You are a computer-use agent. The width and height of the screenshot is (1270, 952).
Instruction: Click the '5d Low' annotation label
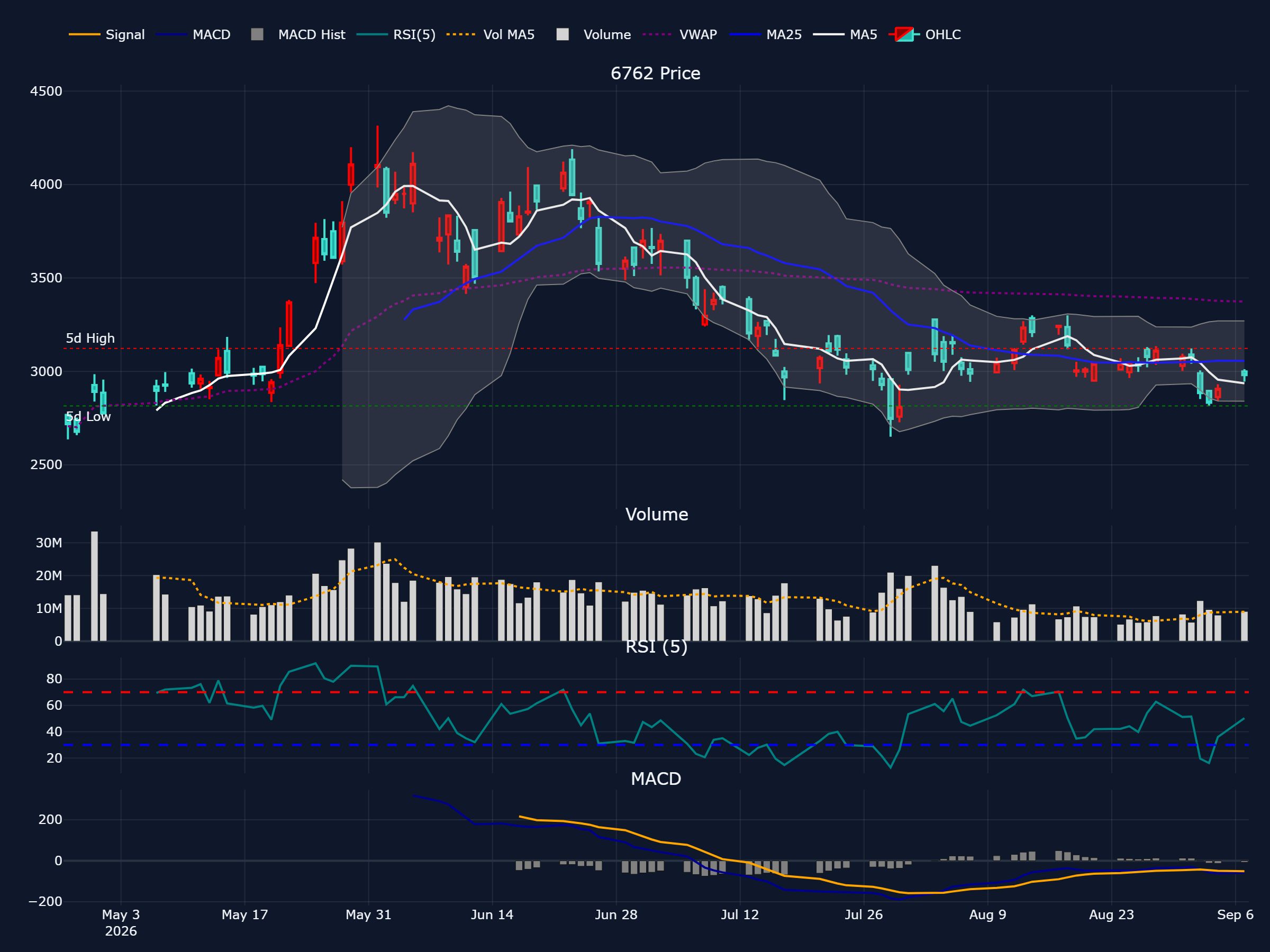88,417
